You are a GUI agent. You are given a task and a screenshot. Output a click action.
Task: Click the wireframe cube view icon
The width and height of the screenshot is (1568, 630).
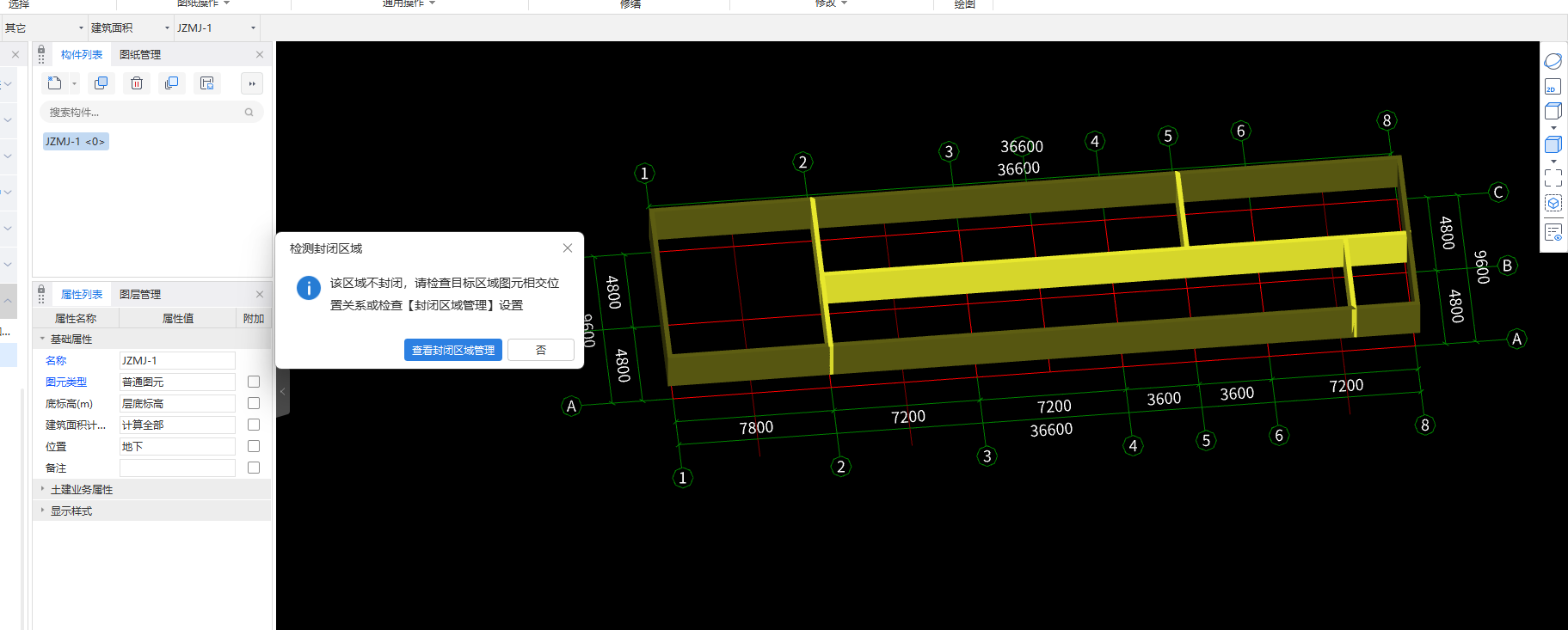click(1553, 111)
